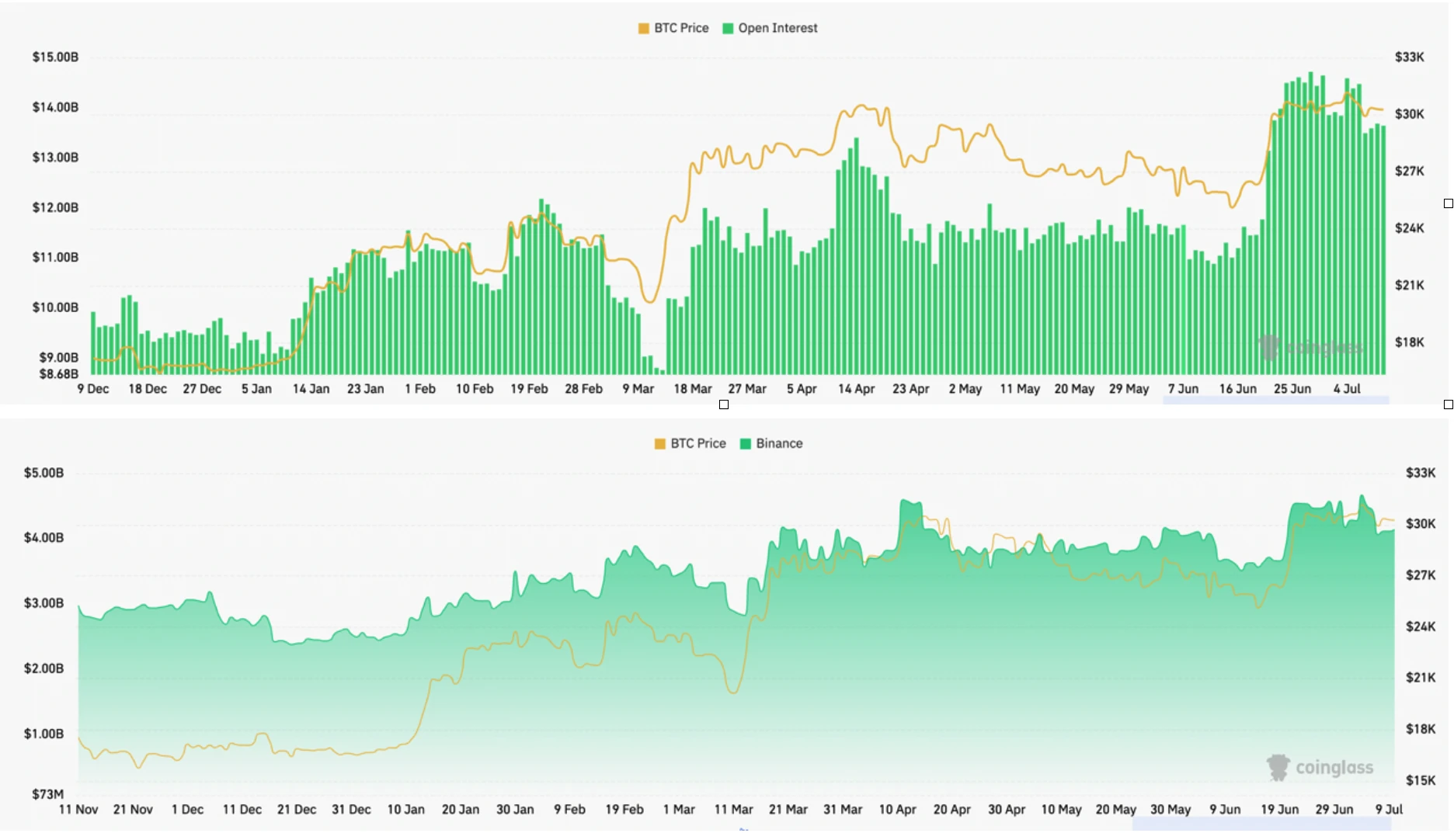Click the $11.00B axis label
The height and width of the screenshot is (840, 1454).
pos(55,257)
